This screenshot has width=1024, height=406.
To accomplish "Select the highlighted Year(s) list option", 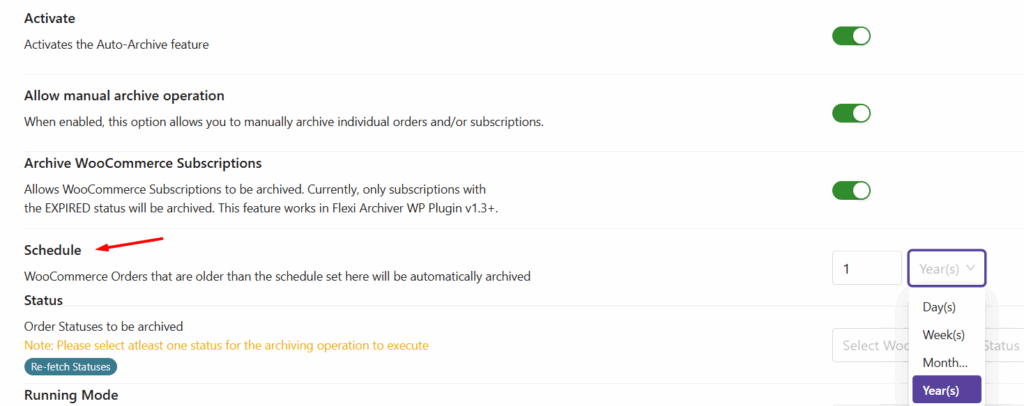I will tap(945, 390).
